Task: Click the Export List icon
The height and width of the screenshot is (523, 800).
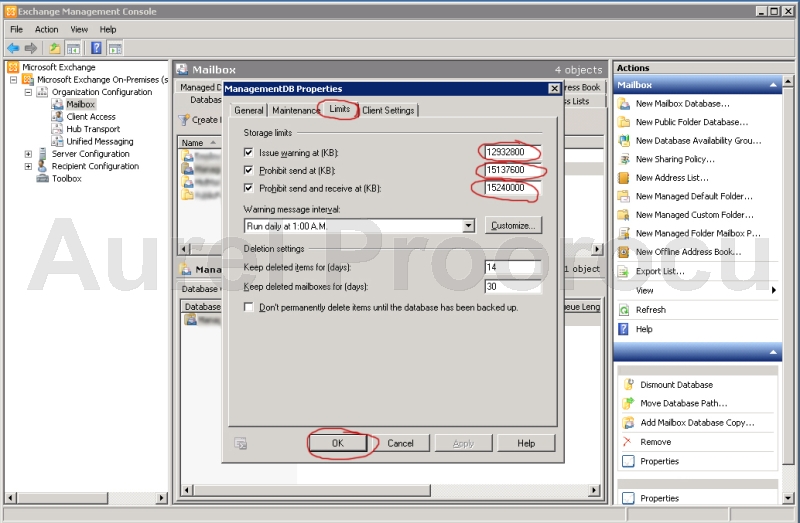Action: 623,271
